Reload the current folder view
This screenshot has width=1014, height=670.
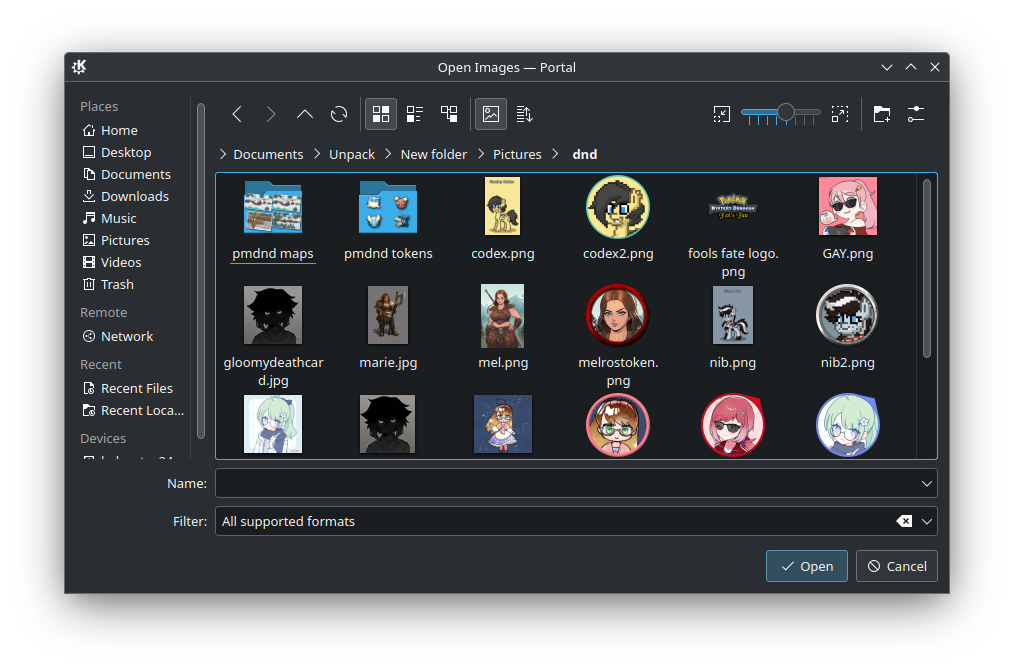(339, 114)
